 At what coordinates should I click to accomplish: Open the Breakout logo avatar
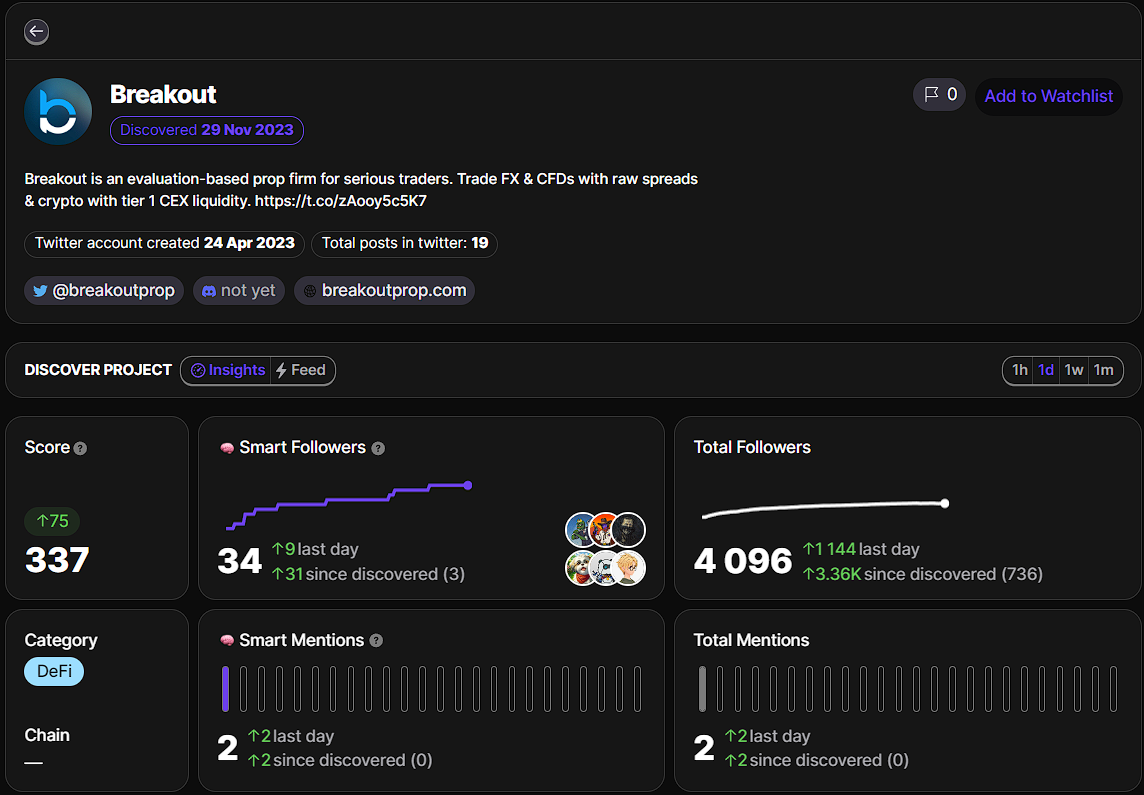click(x=58, y=112)
